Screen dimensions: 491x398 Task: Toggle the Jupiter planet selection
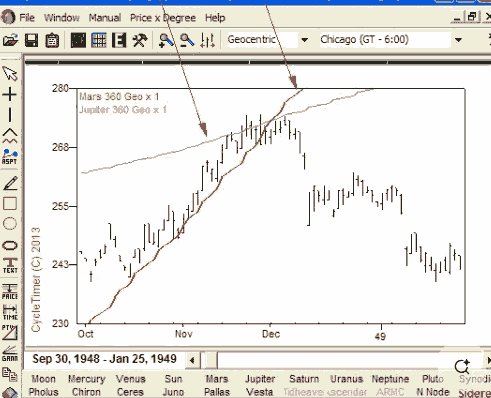click(260, 379)
